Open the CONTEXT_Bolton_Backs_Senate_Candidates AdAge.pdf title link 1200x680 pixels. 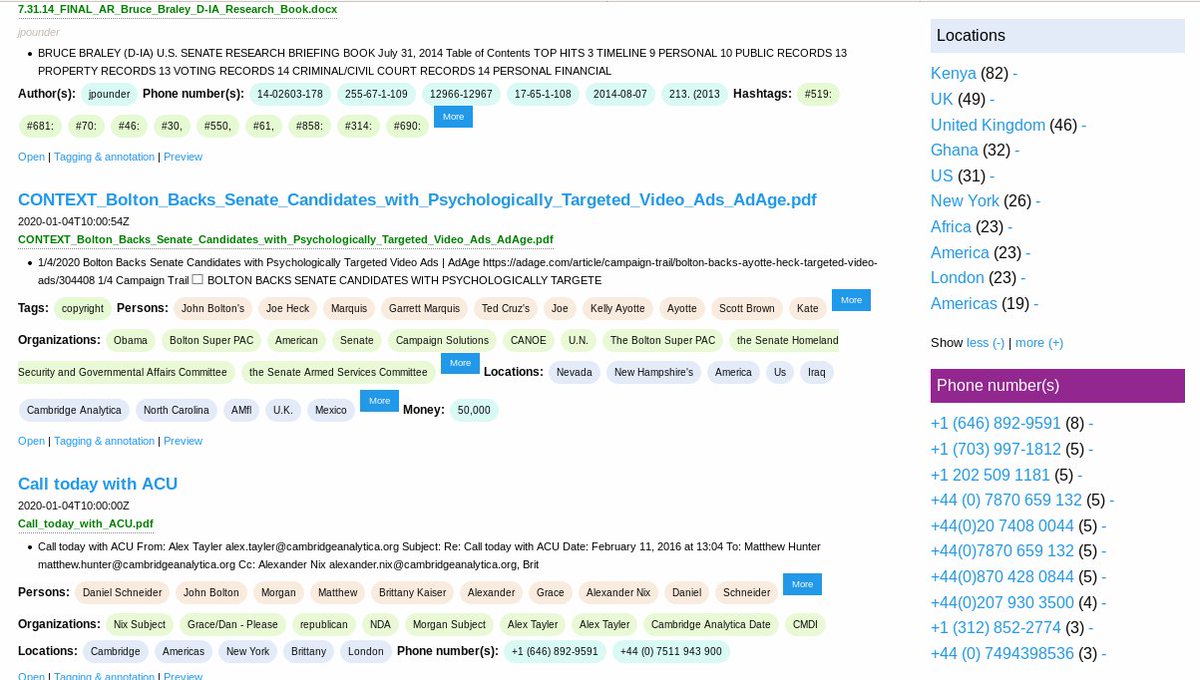coord(417,200)
